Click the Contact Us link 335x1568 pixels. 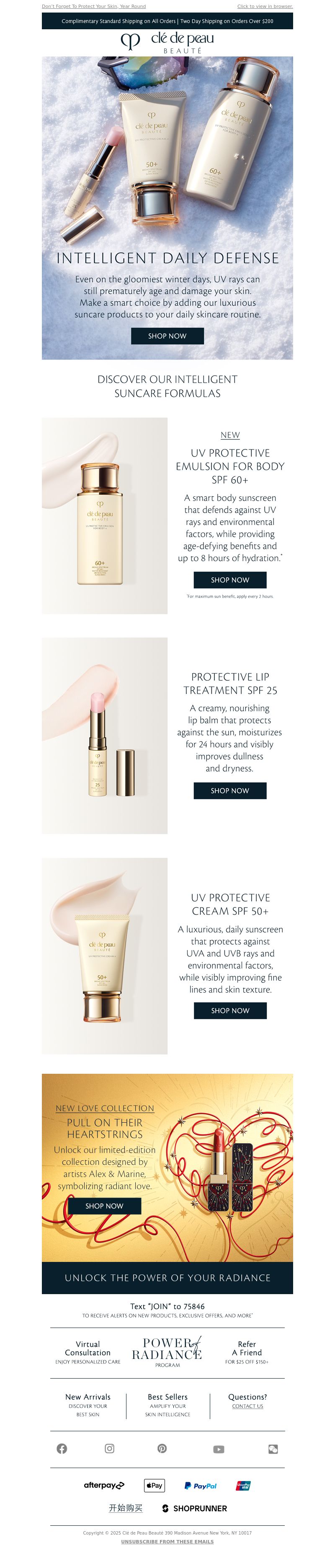click(248, 1406)
